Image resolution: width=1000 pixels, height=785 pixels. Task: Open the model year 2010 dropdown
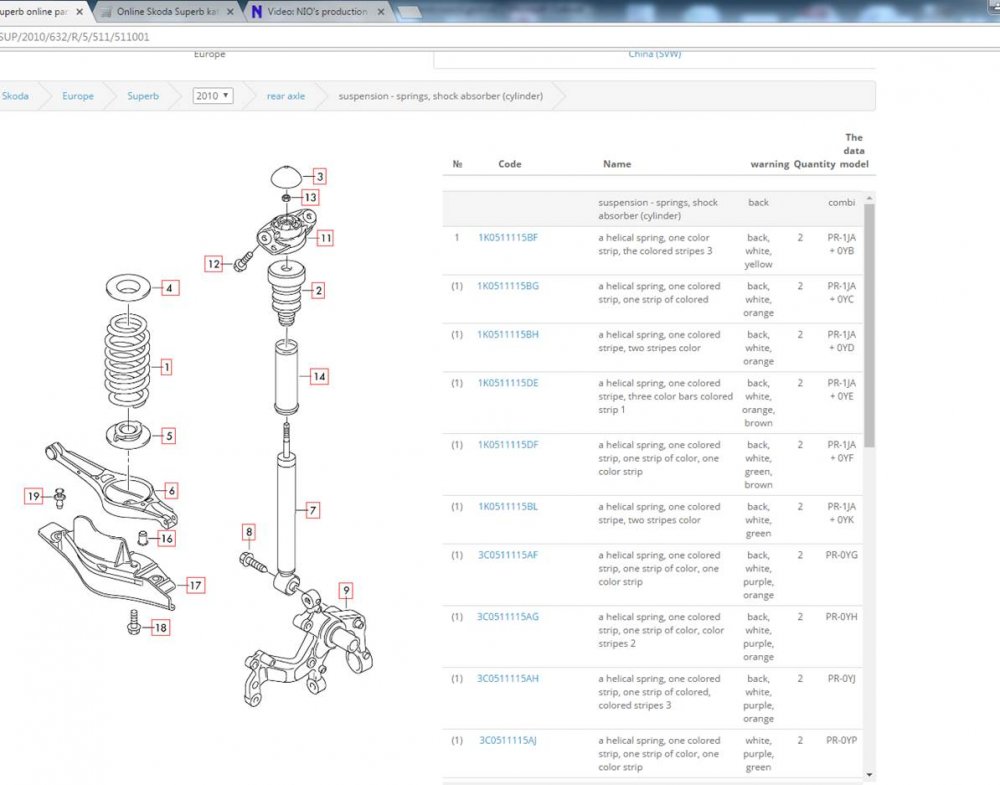(x=212, y=96)
